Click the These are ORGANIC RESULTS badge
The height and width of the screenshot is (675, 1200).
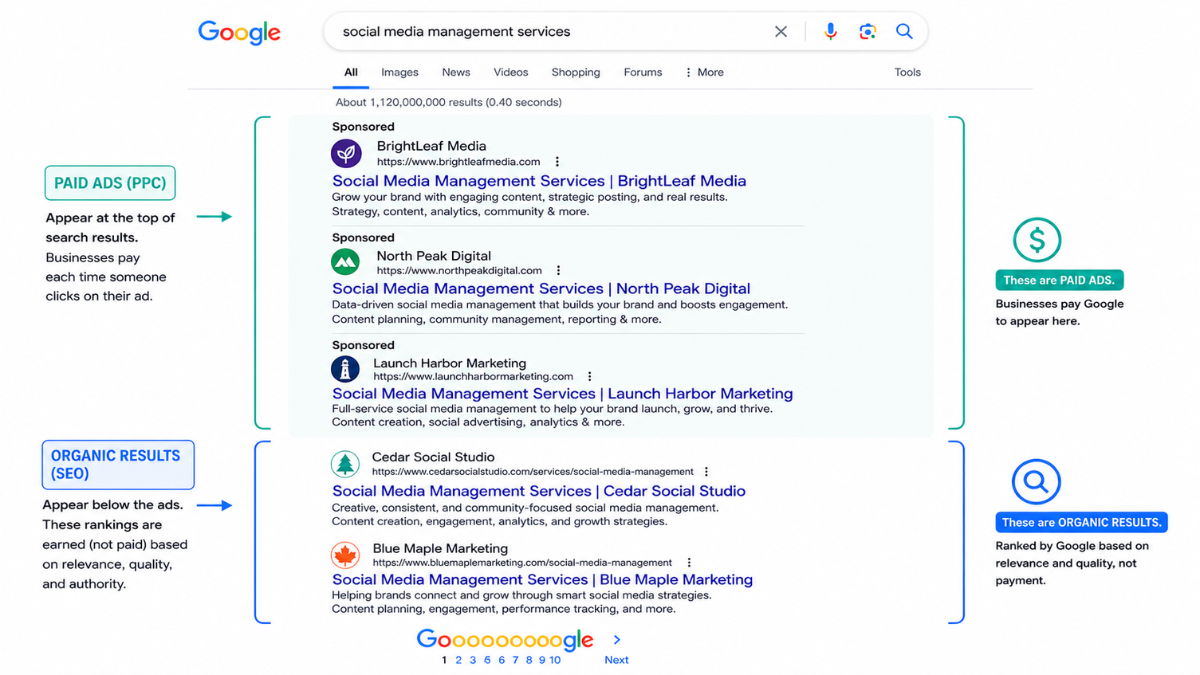[x=1082, y=522]
